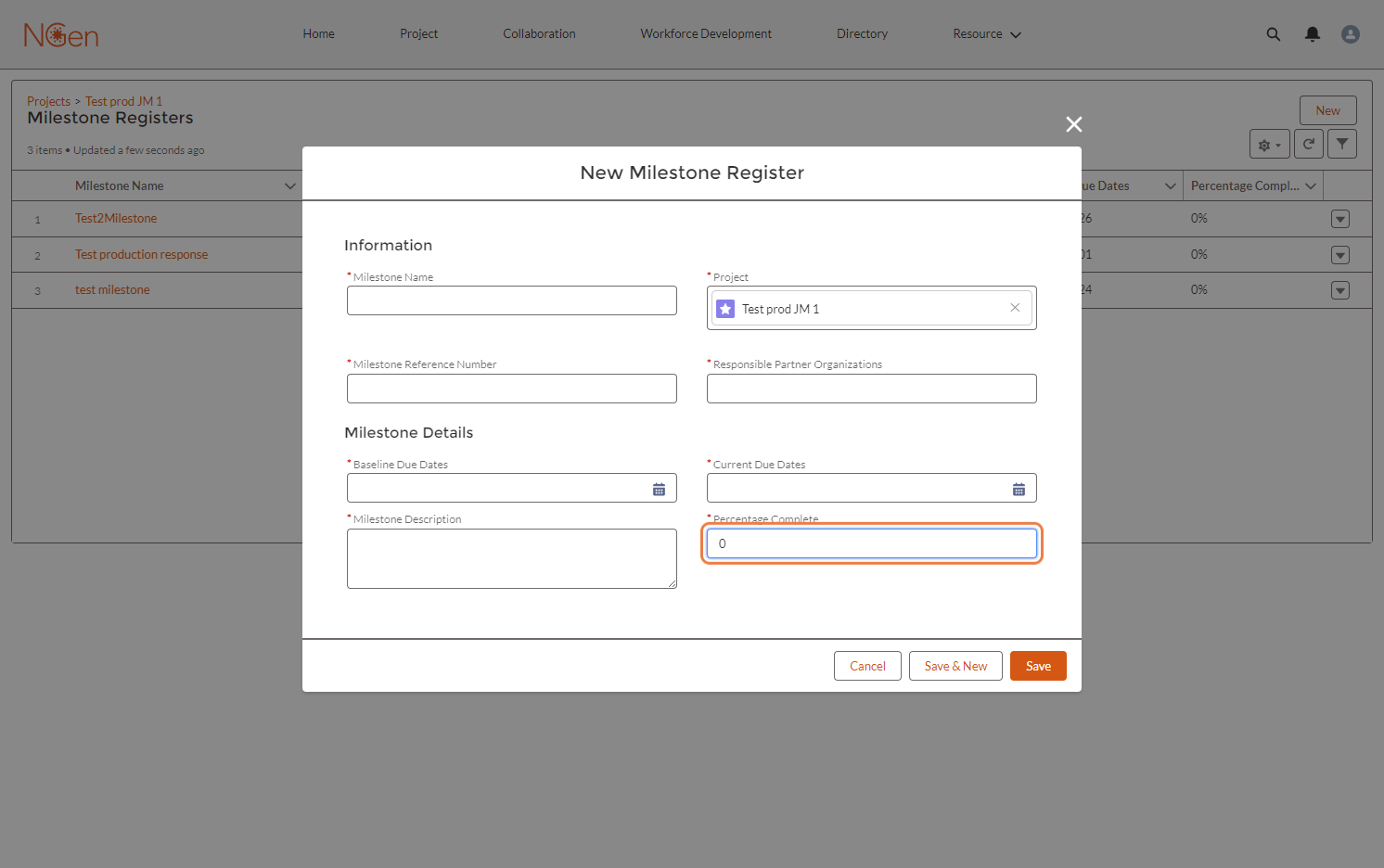1384x868 pixels.
Task: Expand Due Dates column menu
Action: point(1171,186)
